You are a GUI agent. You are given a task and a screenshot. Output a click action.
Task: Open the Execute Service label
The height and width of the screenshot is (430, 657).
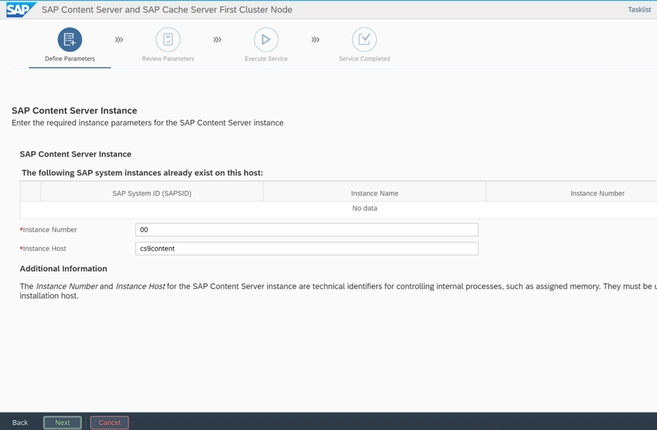[x=266, y=59]
